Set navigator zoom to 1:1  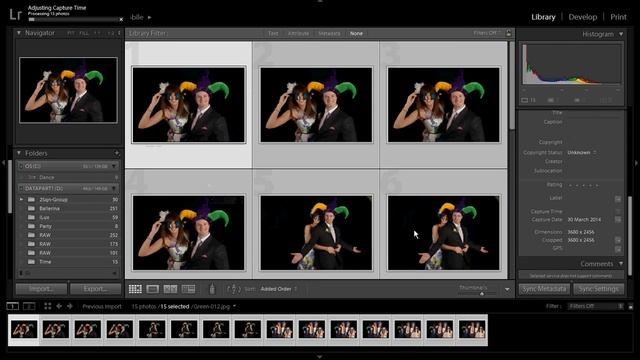[97, 33]
